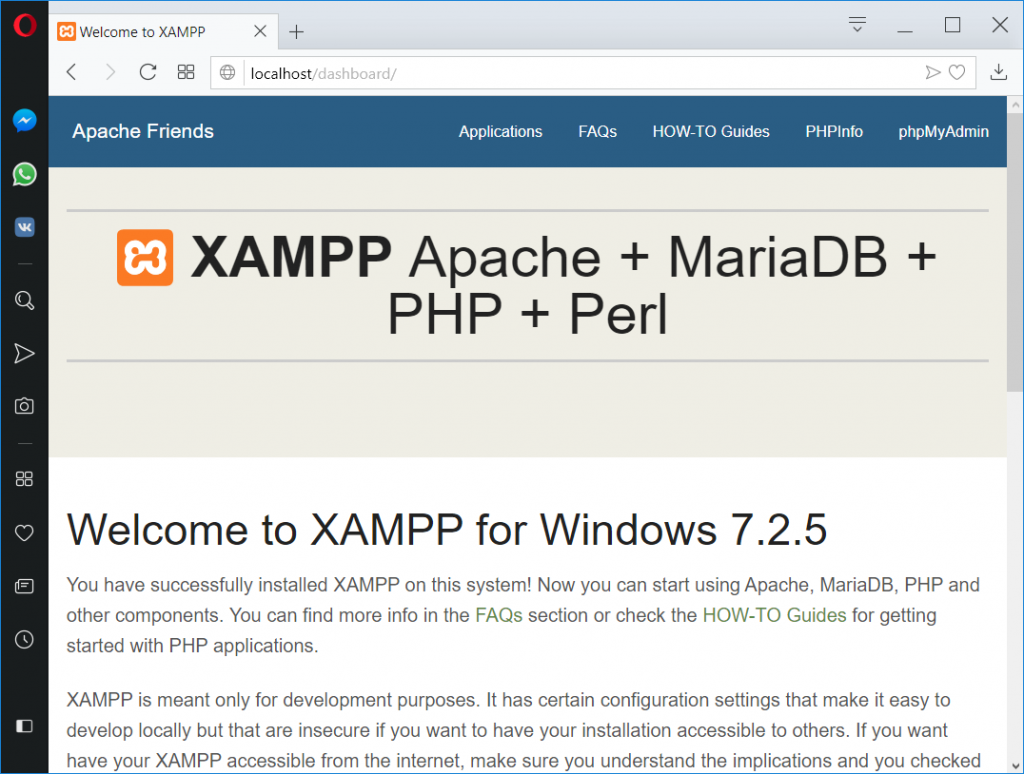Go back to the previous page

click(72, 72)
